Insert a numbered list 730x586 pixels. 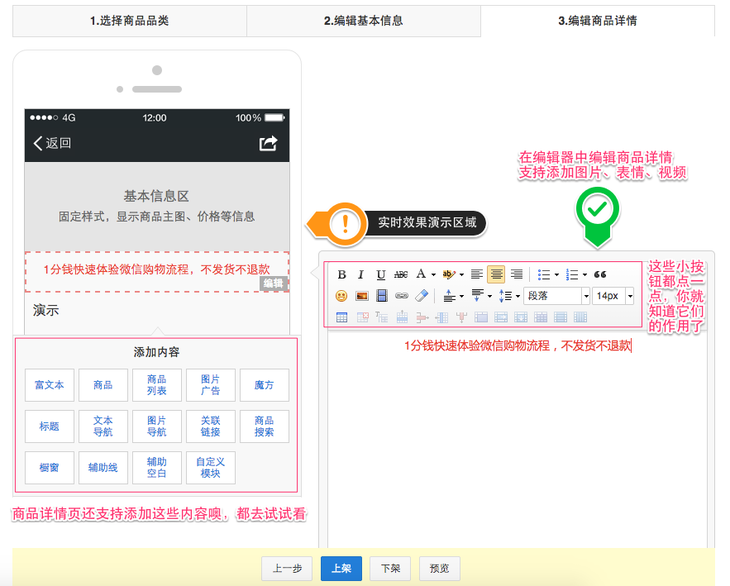pos(572,275)
